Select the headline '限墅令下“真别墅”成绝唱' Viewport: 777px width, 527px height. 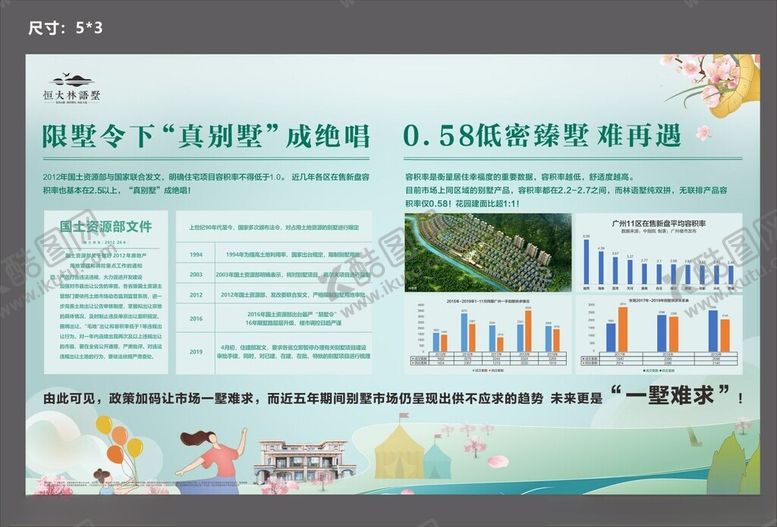206,136
